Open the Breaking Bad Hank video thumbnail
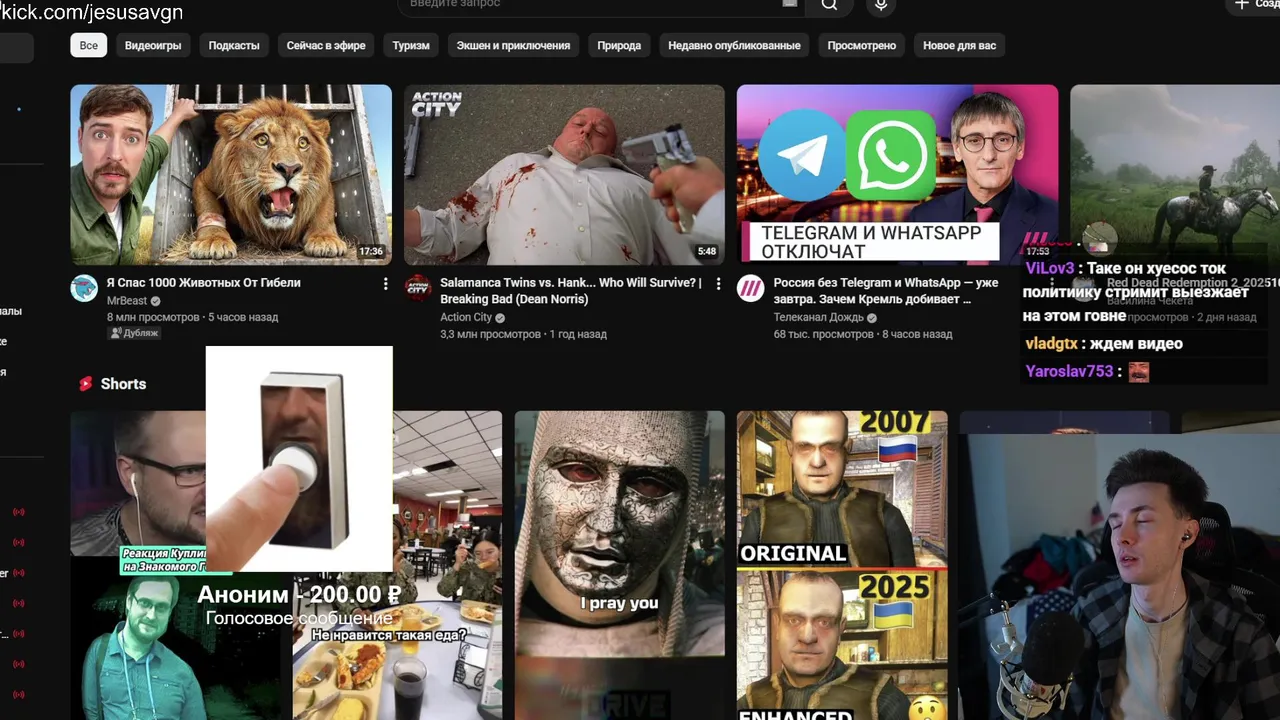The image size is (1280, 720). pos(564,174)
